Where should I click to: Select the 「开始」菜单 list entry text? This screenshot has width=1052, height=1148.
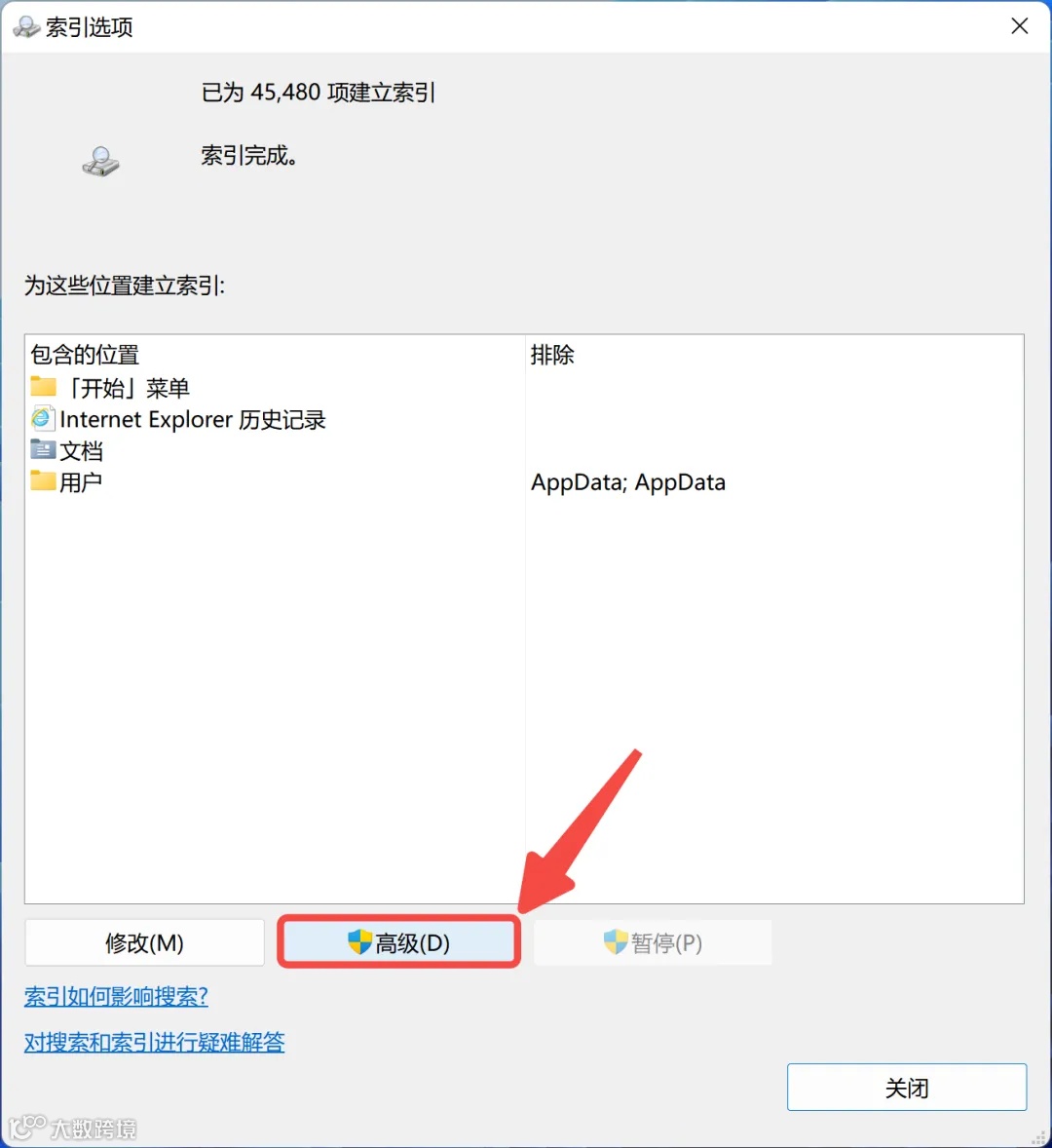[x=129, y=387]
